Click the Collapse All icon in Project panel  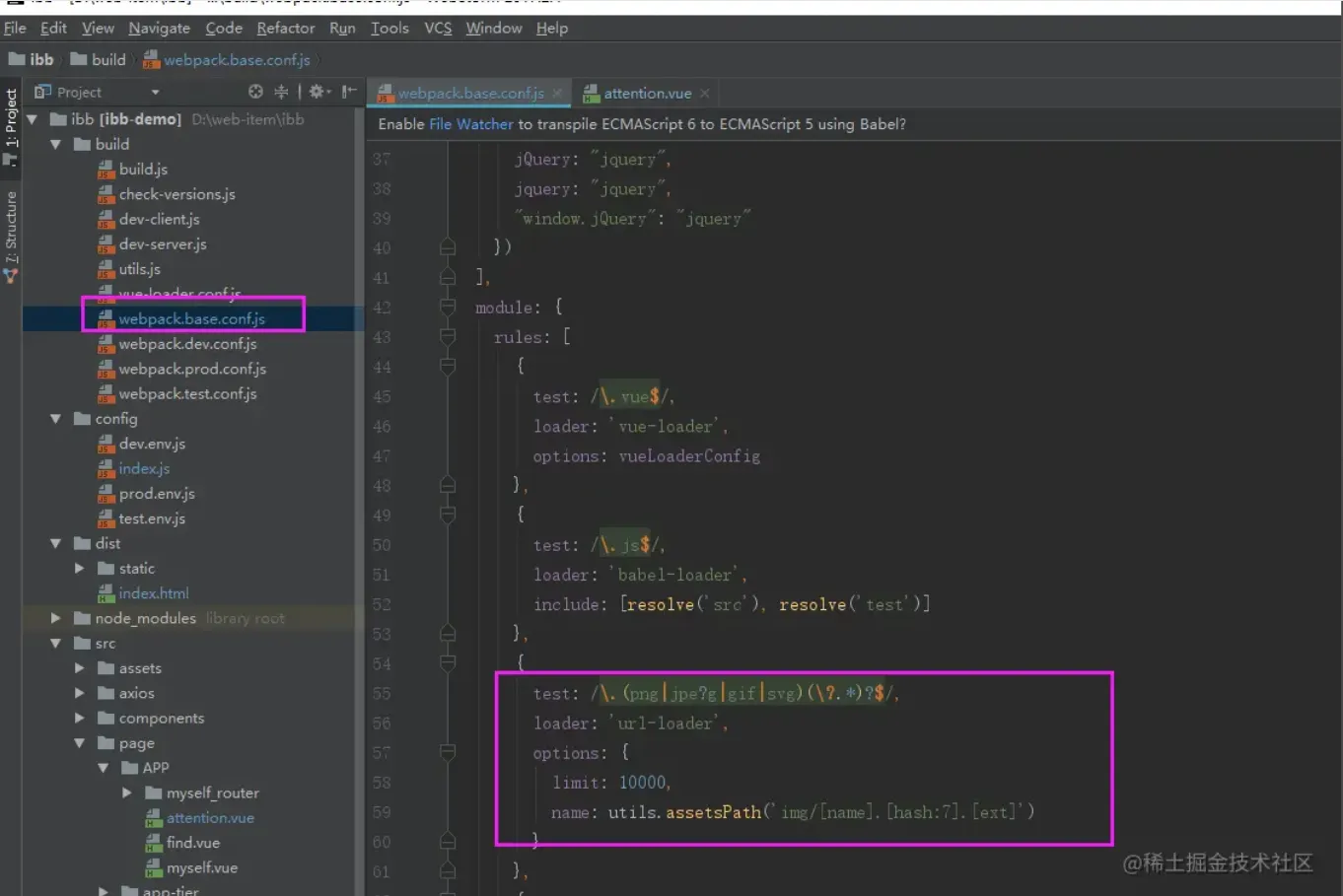pyautogui.click(x=281, y=92)
